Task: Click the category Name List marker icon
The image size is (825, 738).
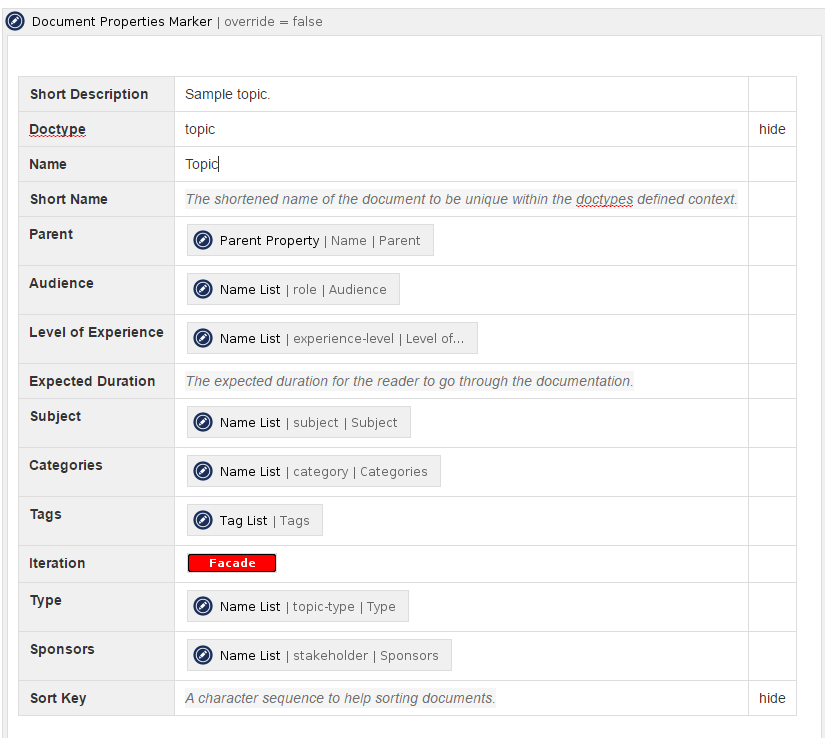Action: coord(203,471)
